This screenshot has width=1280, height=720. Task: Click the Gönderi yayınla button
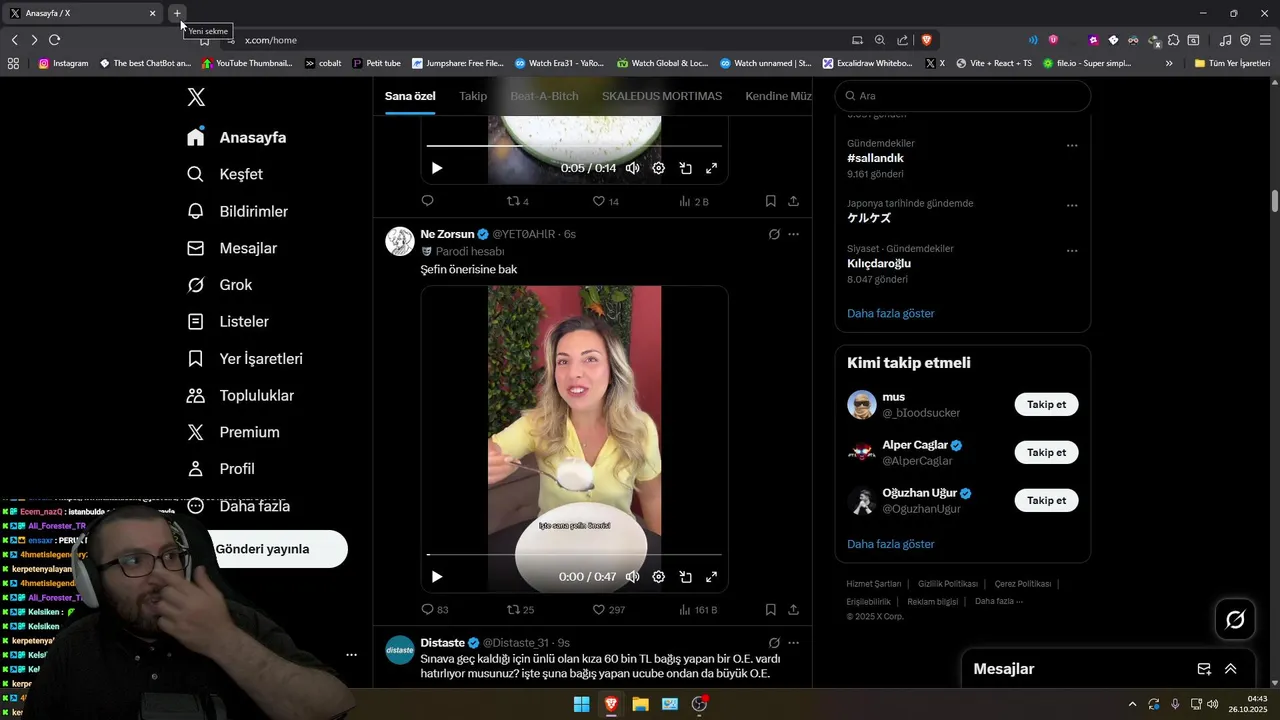[x=262, y=549]
